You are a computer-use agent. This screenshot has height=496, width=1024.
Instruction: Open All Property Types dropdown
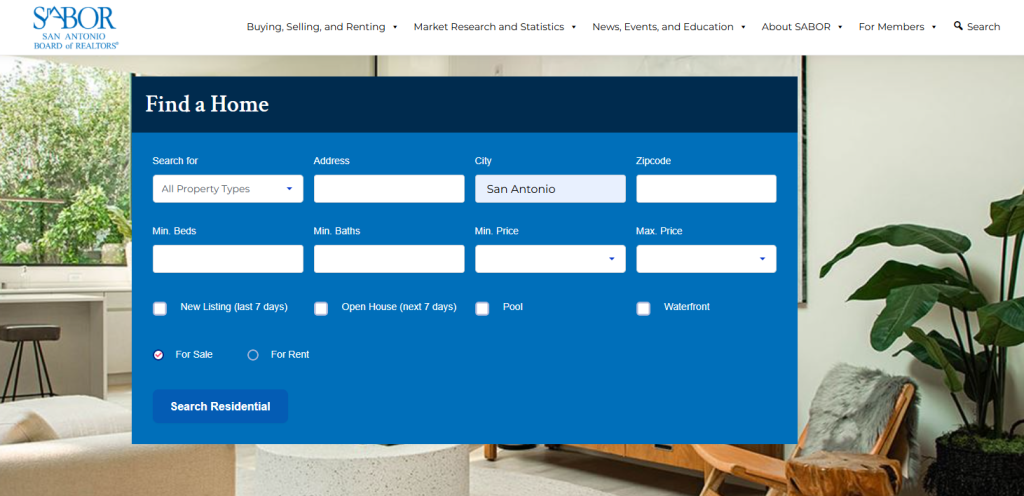pos(228,189)
